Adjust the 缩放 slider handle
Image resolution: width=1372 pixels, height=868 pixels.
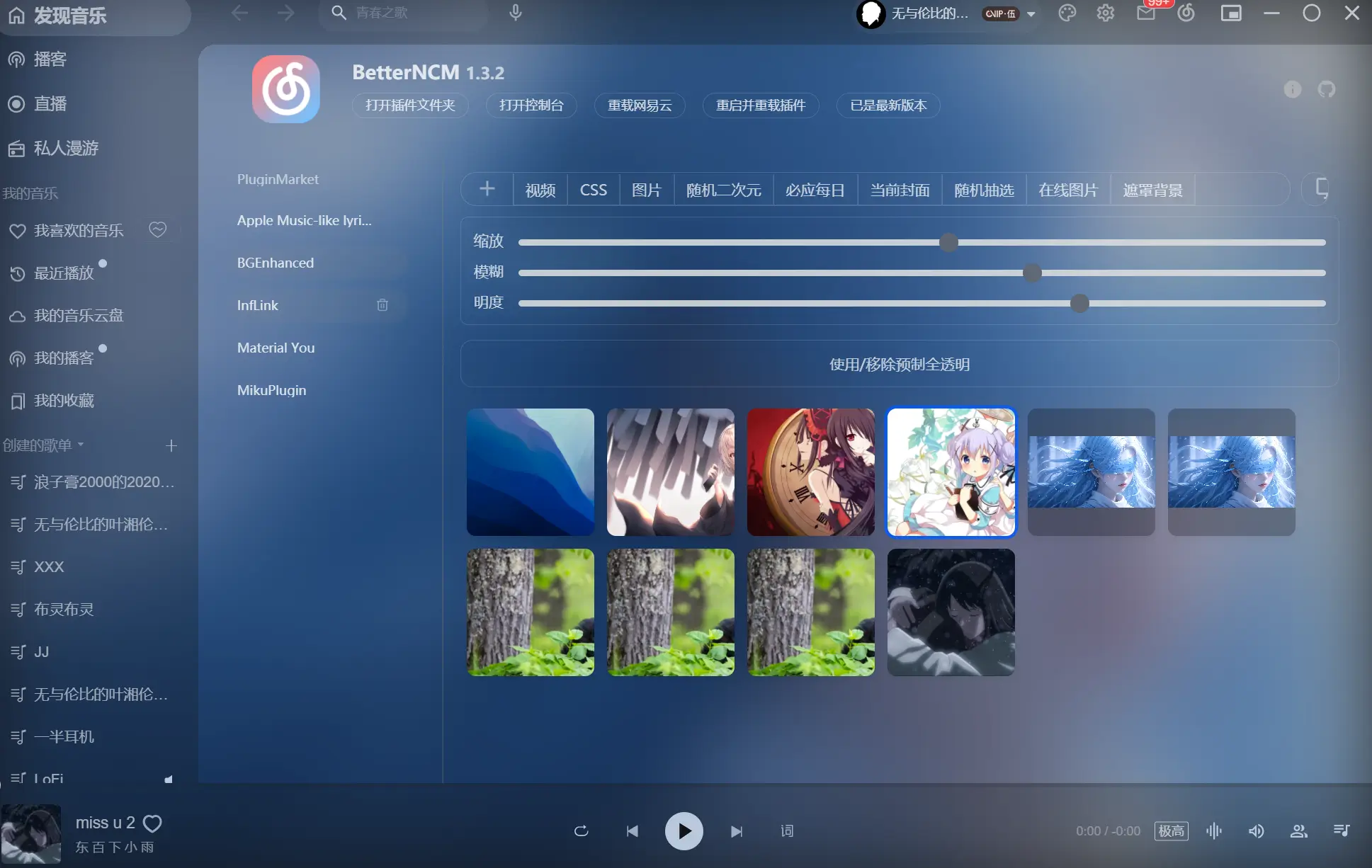(949, 242)
